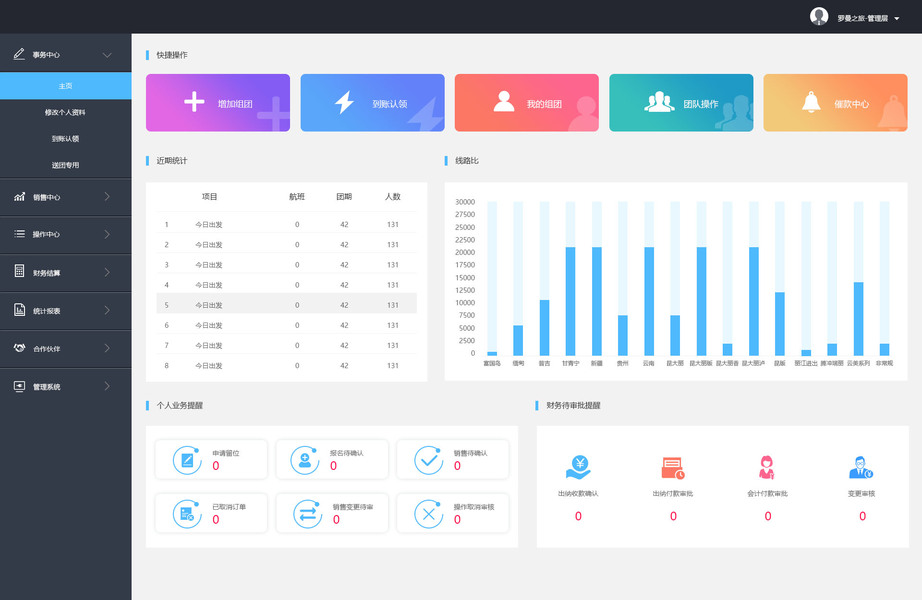
Task: Expand the 合作伙伴 chevron
Action: click(x=107, y=348)
